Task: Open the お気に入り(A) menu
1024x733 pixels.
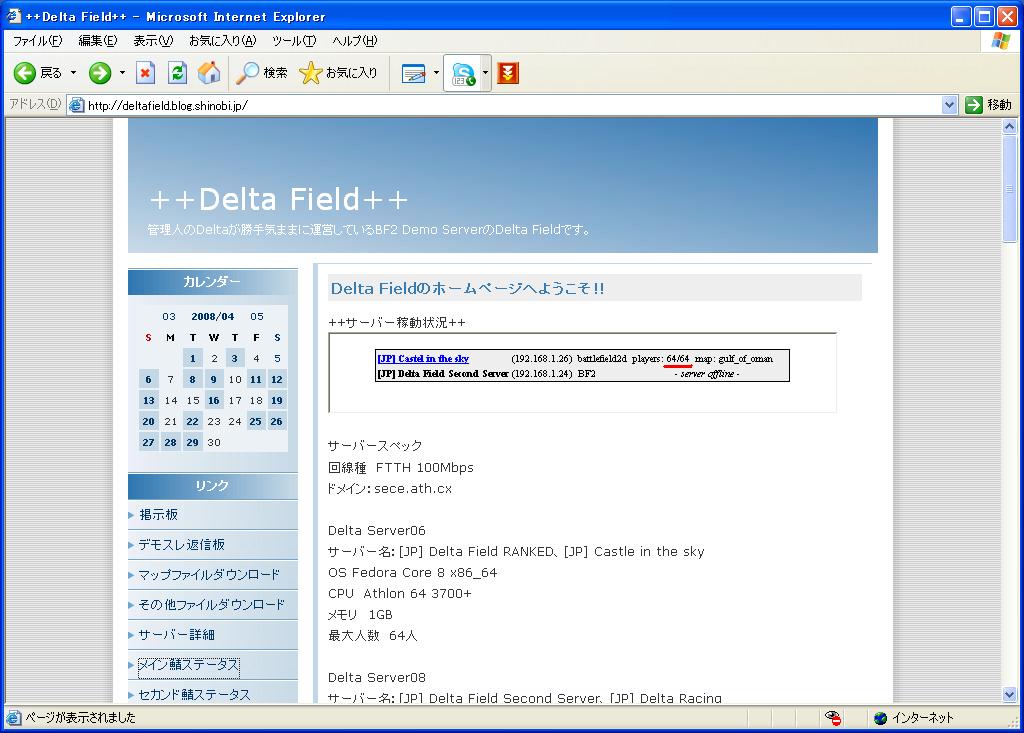Action: pyautogui.click(x=223, y=41)
